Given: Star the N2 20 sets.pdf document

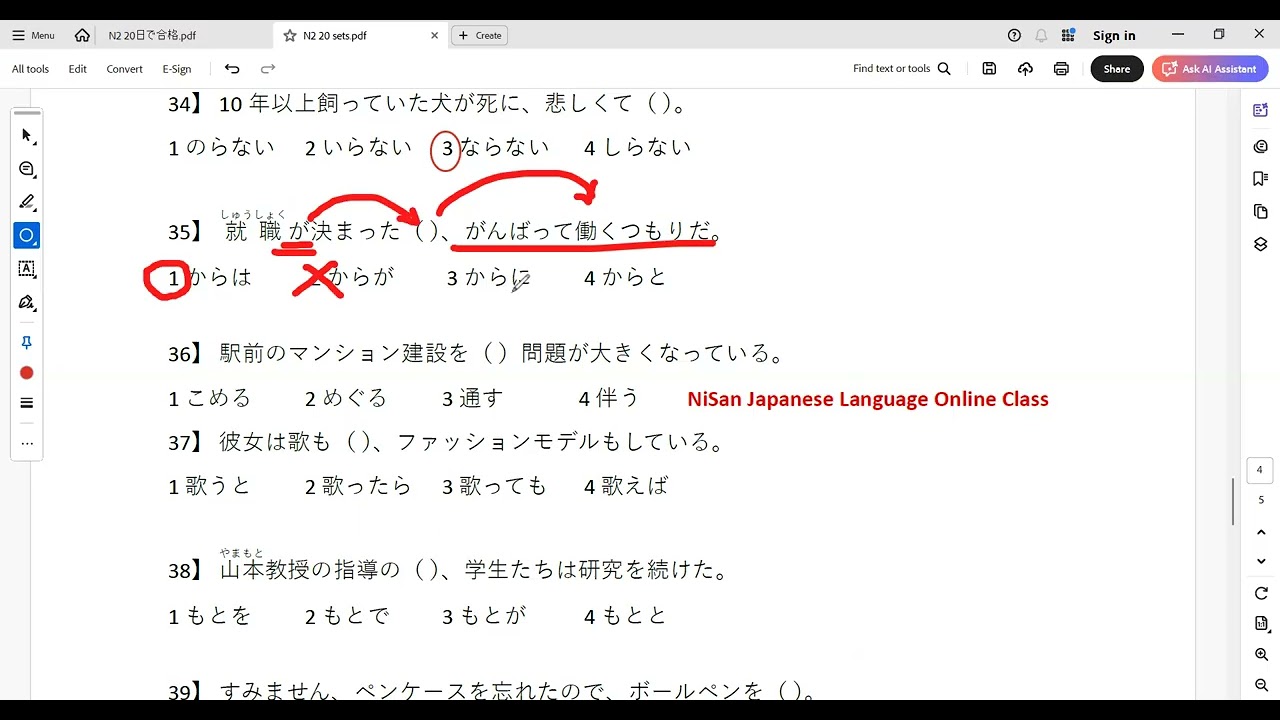Looking at the screenshot, I should (x=290, y=35).
